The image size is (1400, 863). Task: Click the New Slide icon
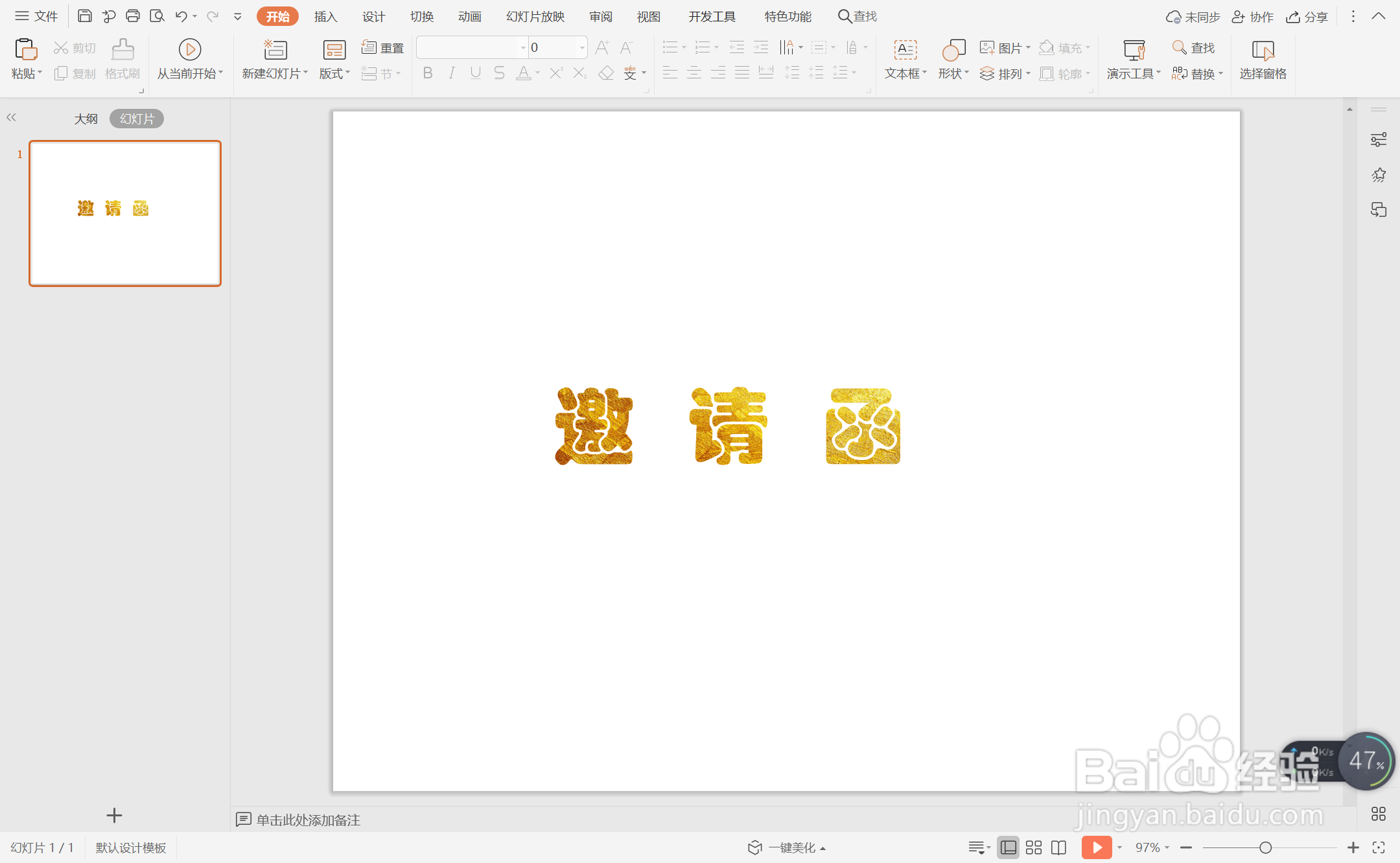tap(275, 50)
